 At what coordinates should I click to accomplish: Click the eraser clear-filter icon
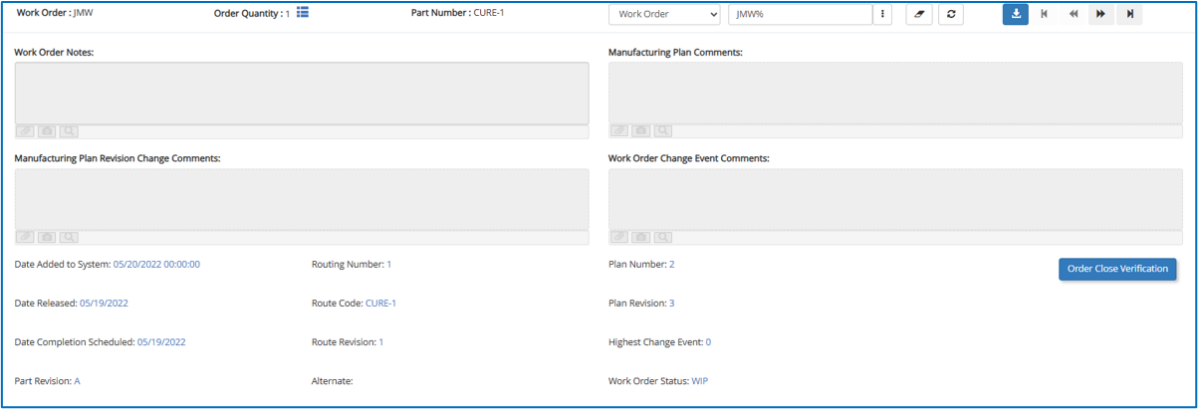[x=918, y=14]
